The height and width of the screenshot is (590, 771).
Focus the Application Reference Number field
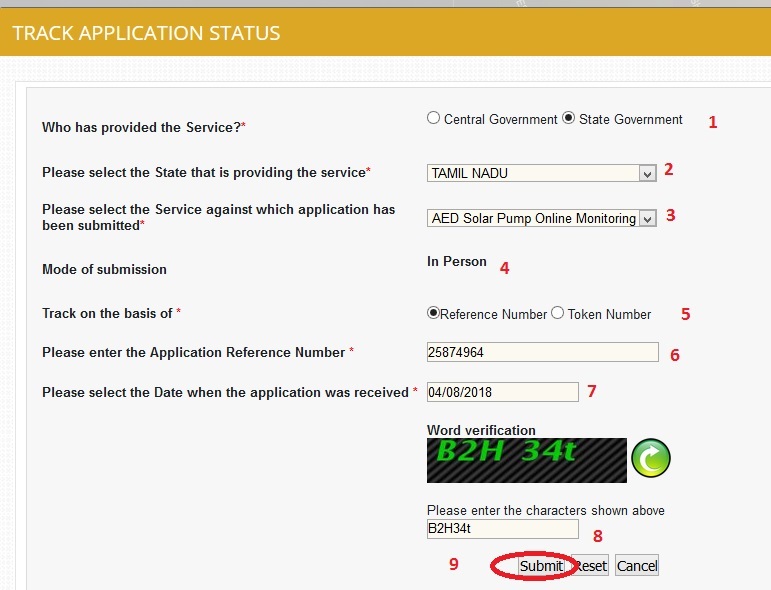coord(541,352)
